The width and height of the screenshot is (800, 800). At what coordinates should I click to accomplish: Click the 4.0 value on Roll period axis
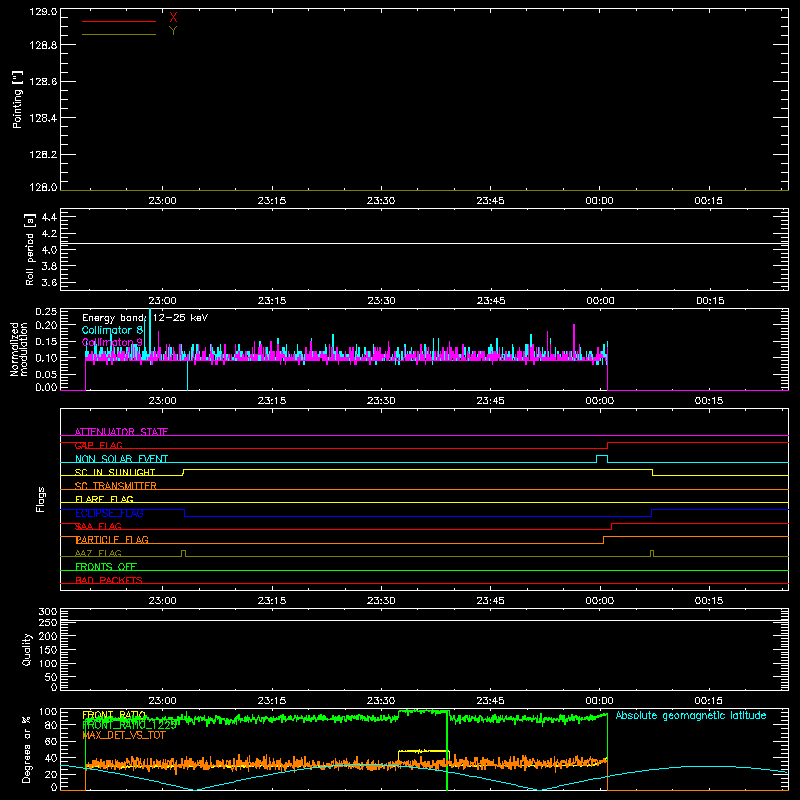[x=49, y=250]
